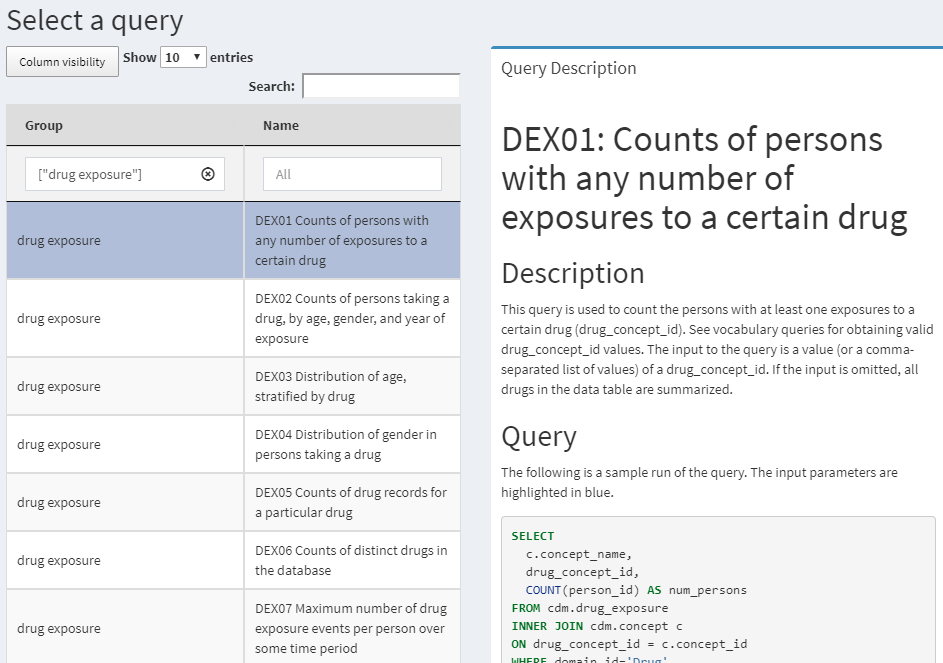Click the Group cell in the highlighted DEX01 row
The height and width of the screenshot is (663, 943).
coord(125,240)
